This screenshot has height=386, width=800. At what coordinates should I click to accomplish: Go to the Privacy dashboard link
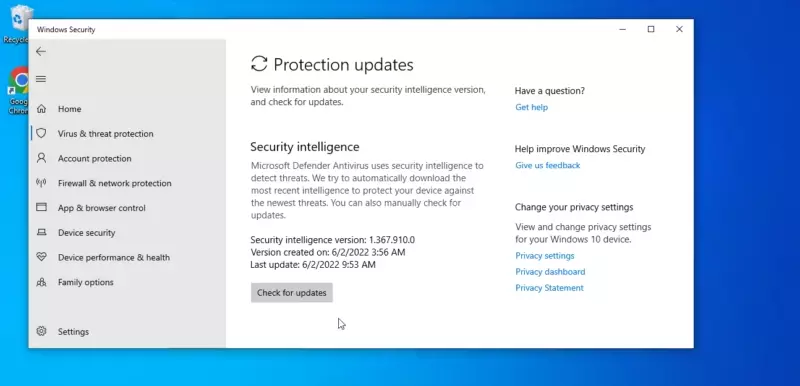[x=550, y=272]
